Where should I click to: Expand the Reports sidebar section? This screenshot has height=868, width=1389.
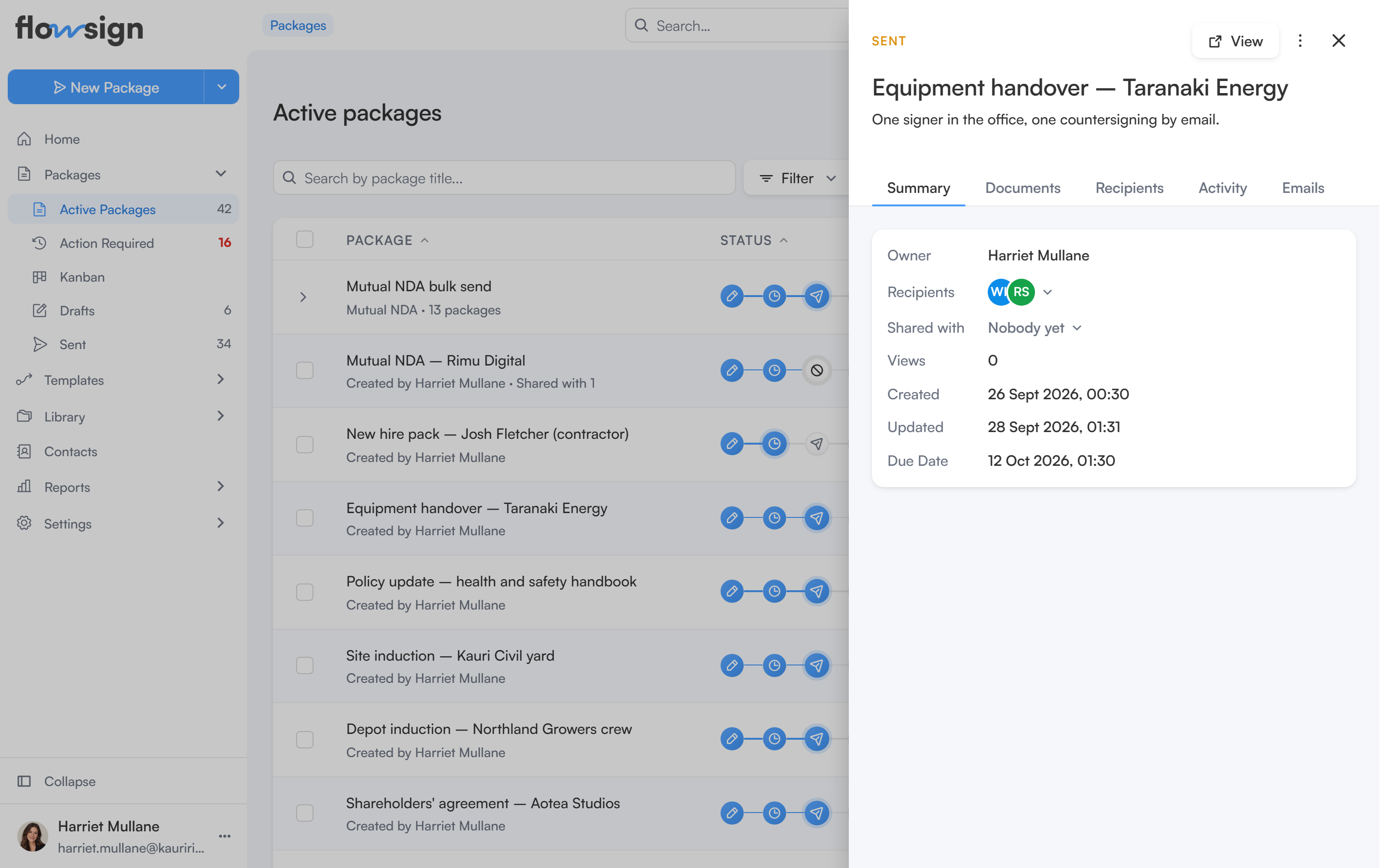221,486
